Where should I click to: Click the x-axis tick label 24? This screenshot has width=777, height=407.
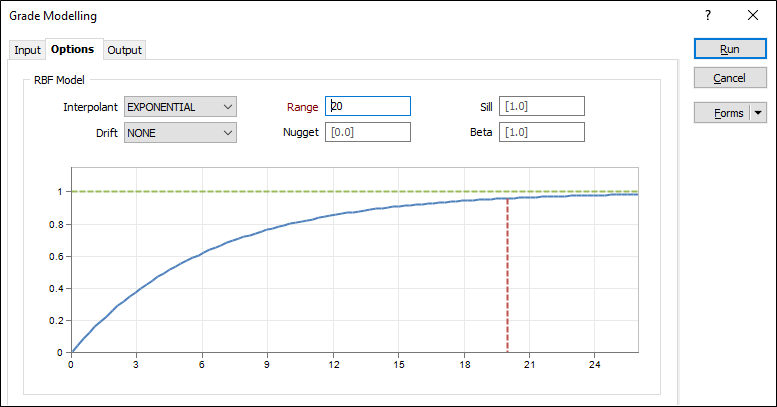coord(595,365)
